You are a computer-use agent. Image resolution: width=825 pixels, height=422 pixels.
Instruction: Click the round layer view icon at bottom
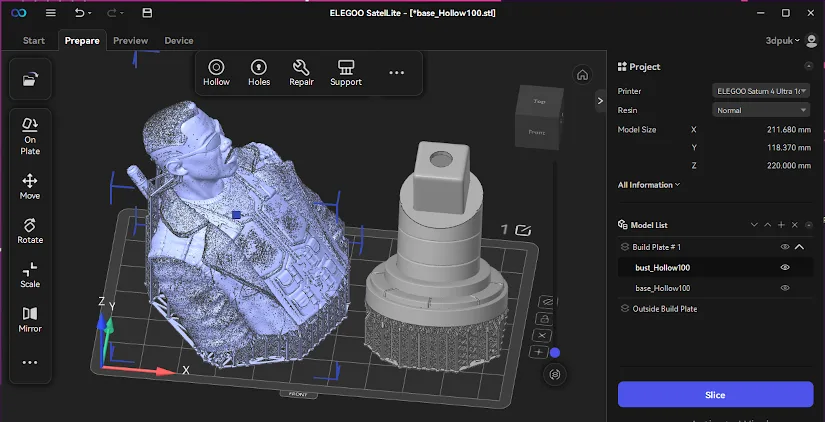555,375
